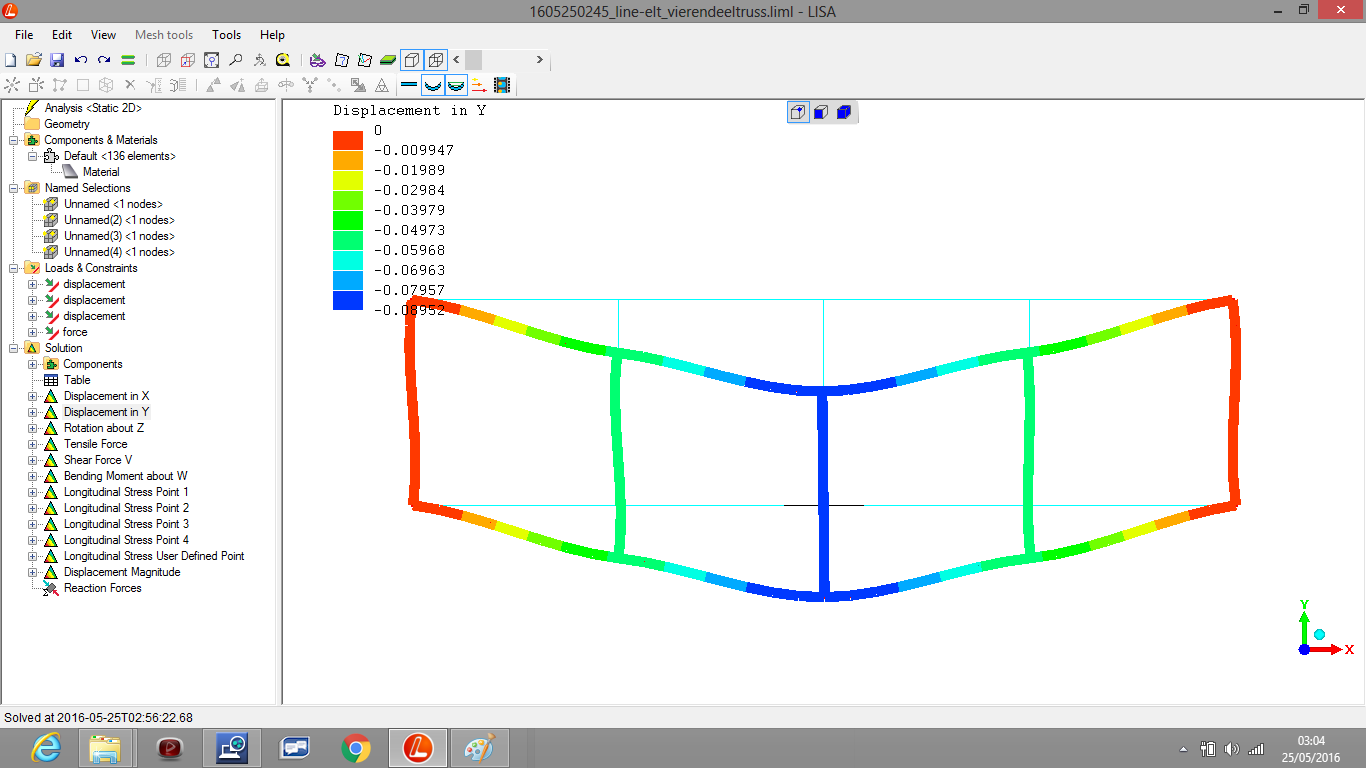
Task: Open Google Chrome from the taskbar
Action: click(x=356, y=747)
